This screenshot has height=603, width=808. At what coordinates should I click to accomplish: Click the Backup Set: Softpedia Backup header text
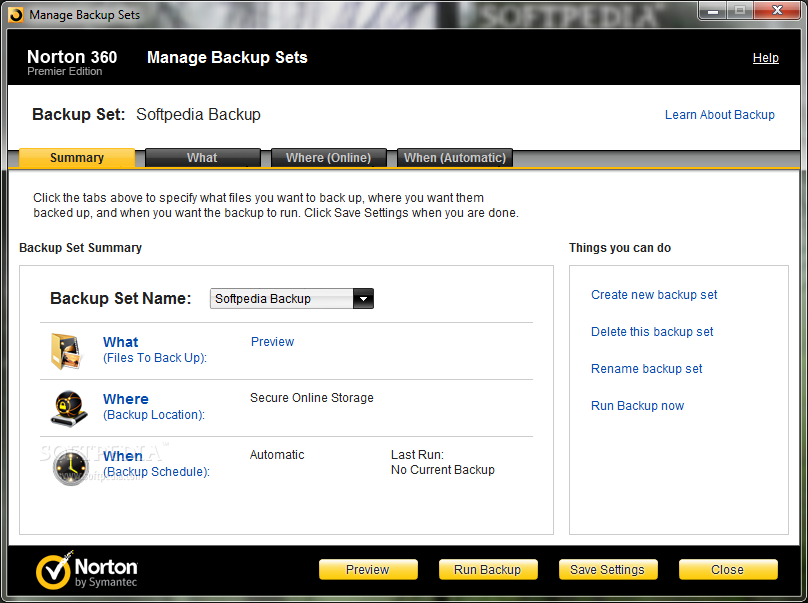click(146, 114)
